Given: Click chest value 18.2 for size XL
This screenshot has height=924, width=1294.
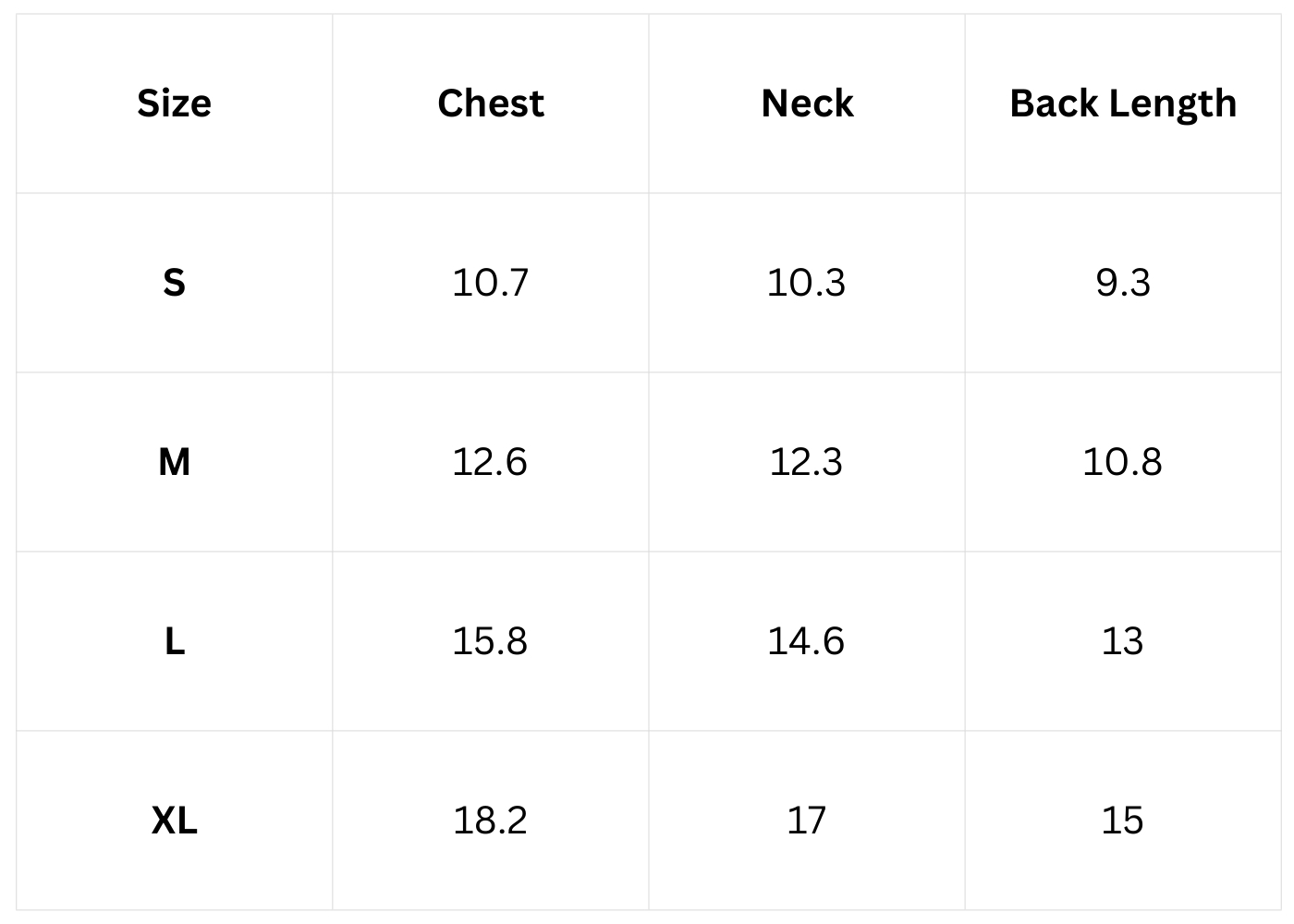Looking at the screenshot, I should (x=490, y=820).
